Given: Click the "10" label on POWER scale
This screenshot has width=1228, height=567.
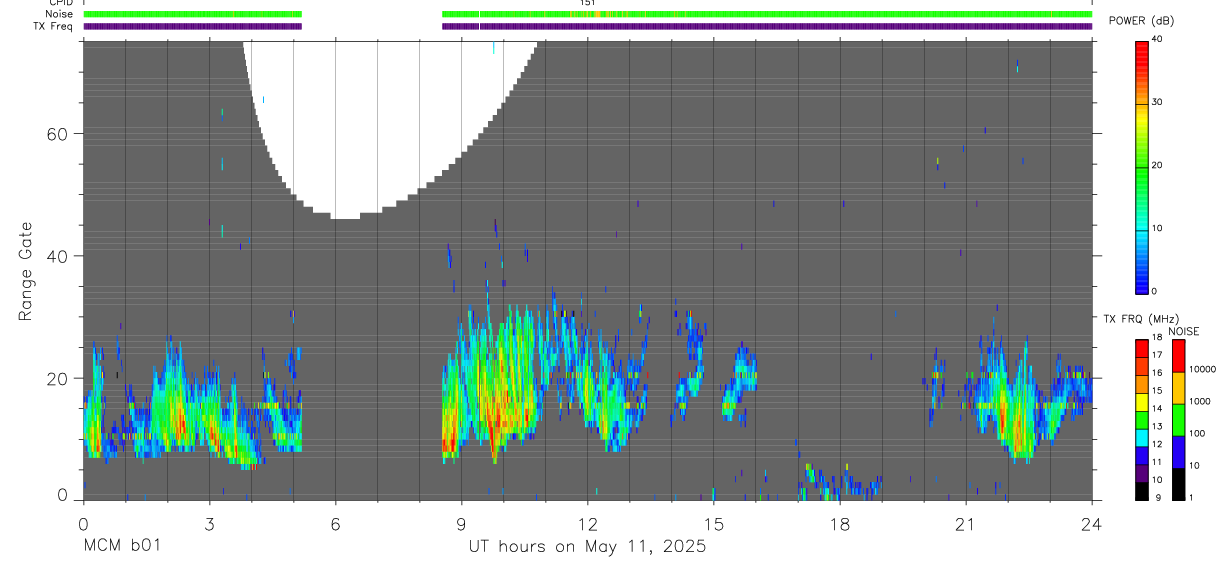Looking at the screenshot, I should coord(1156,229).
